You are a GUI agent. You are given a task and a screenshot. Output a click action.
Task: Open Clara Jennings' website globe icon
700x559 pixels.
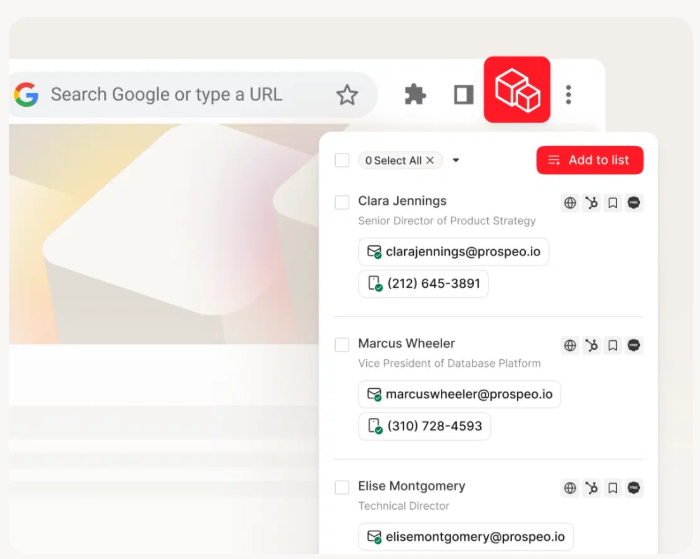[570, 203]
